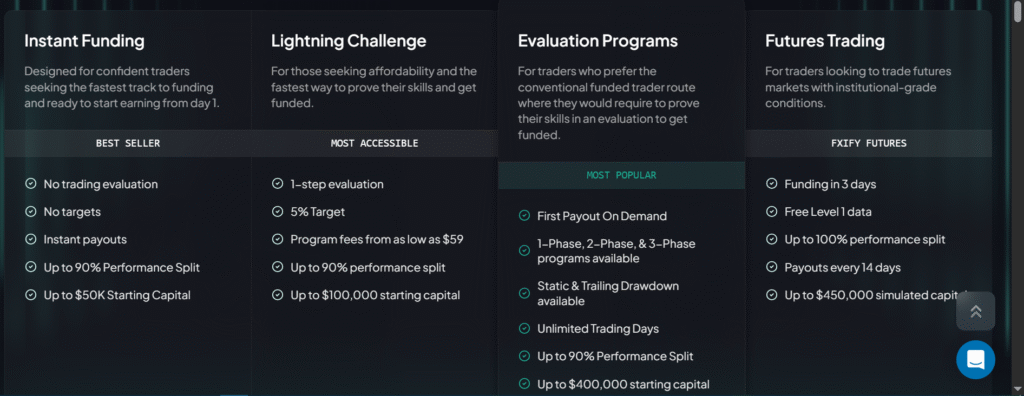1024x396 pixels.
Task: Open the Evaluation Programs card heading
Action: pyautogui.click(x=598, y=41)
